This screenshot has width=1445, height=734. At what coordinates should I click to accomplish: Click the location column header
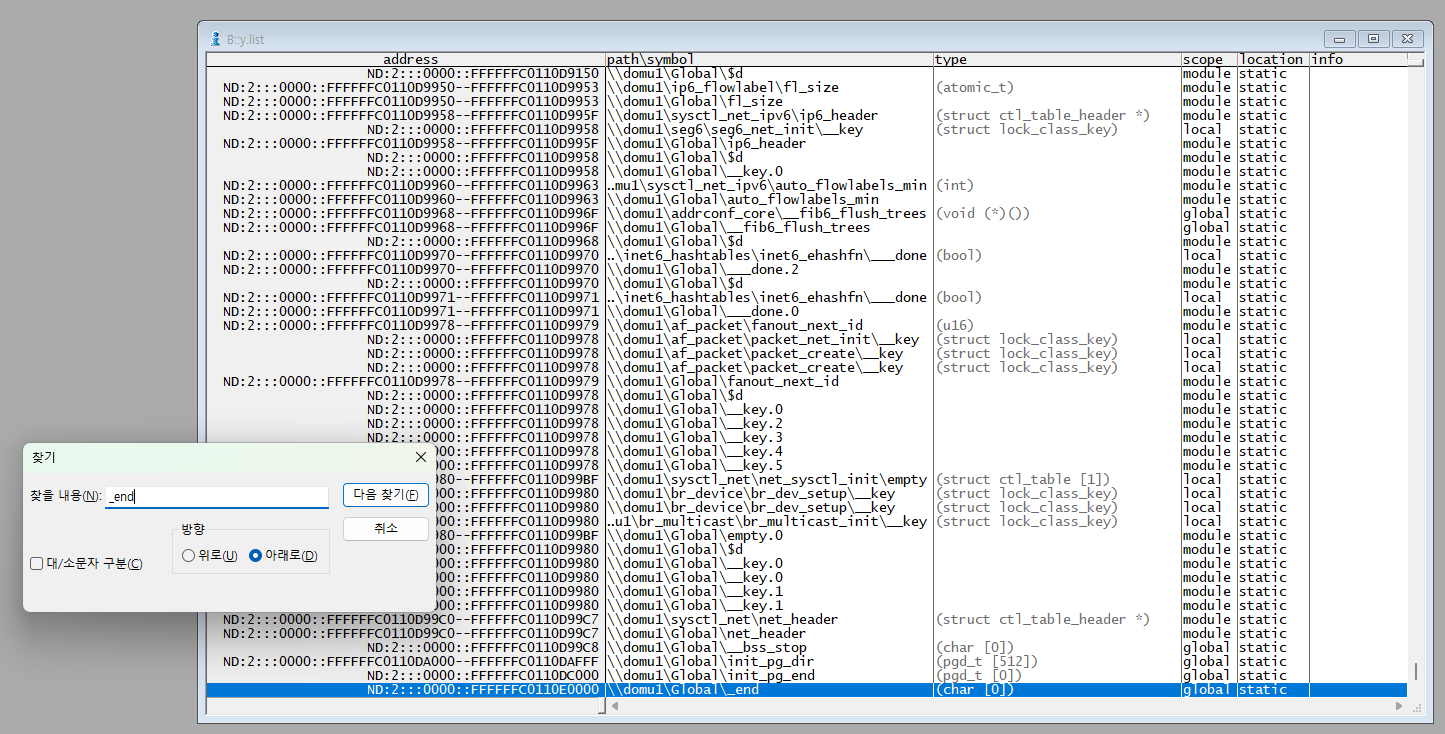coord(1271,60)
